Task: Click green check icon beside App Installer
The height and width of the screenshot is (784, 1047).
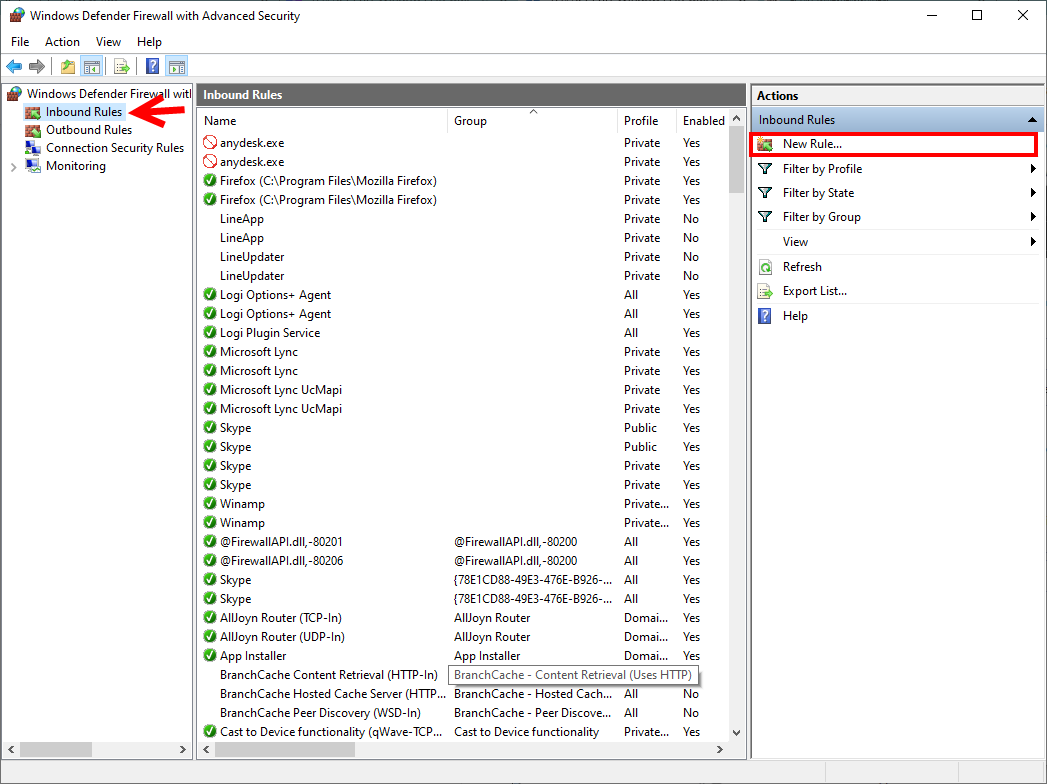Action: [x=210, y=655]
